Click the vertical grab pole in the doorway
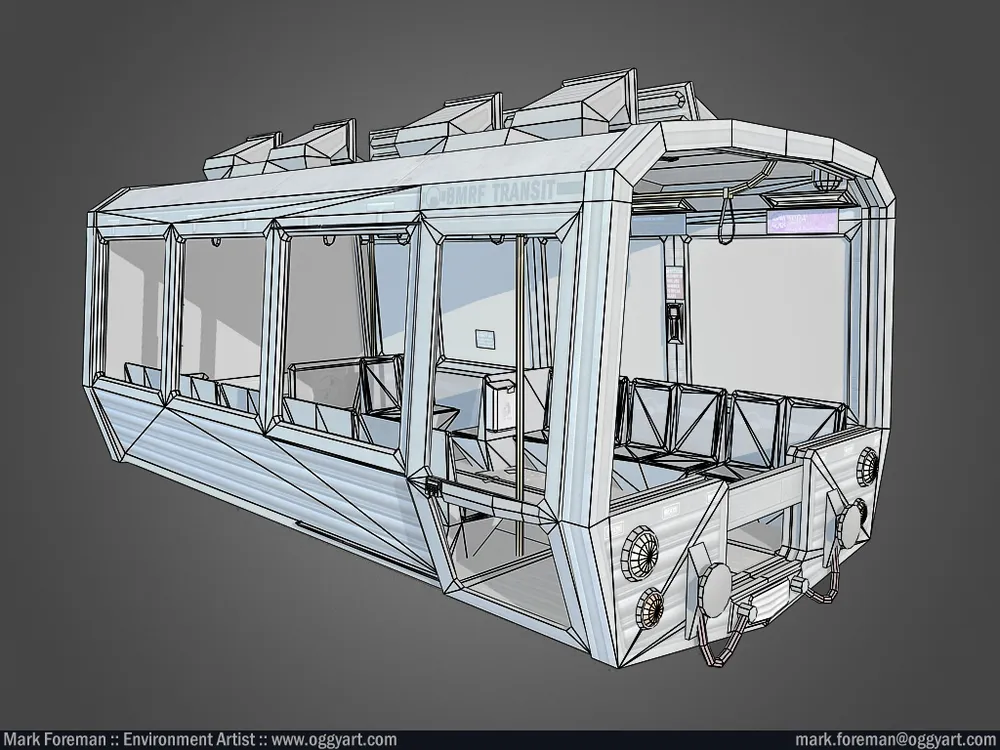Screen dimensions: 1000x750 (520, 300)
